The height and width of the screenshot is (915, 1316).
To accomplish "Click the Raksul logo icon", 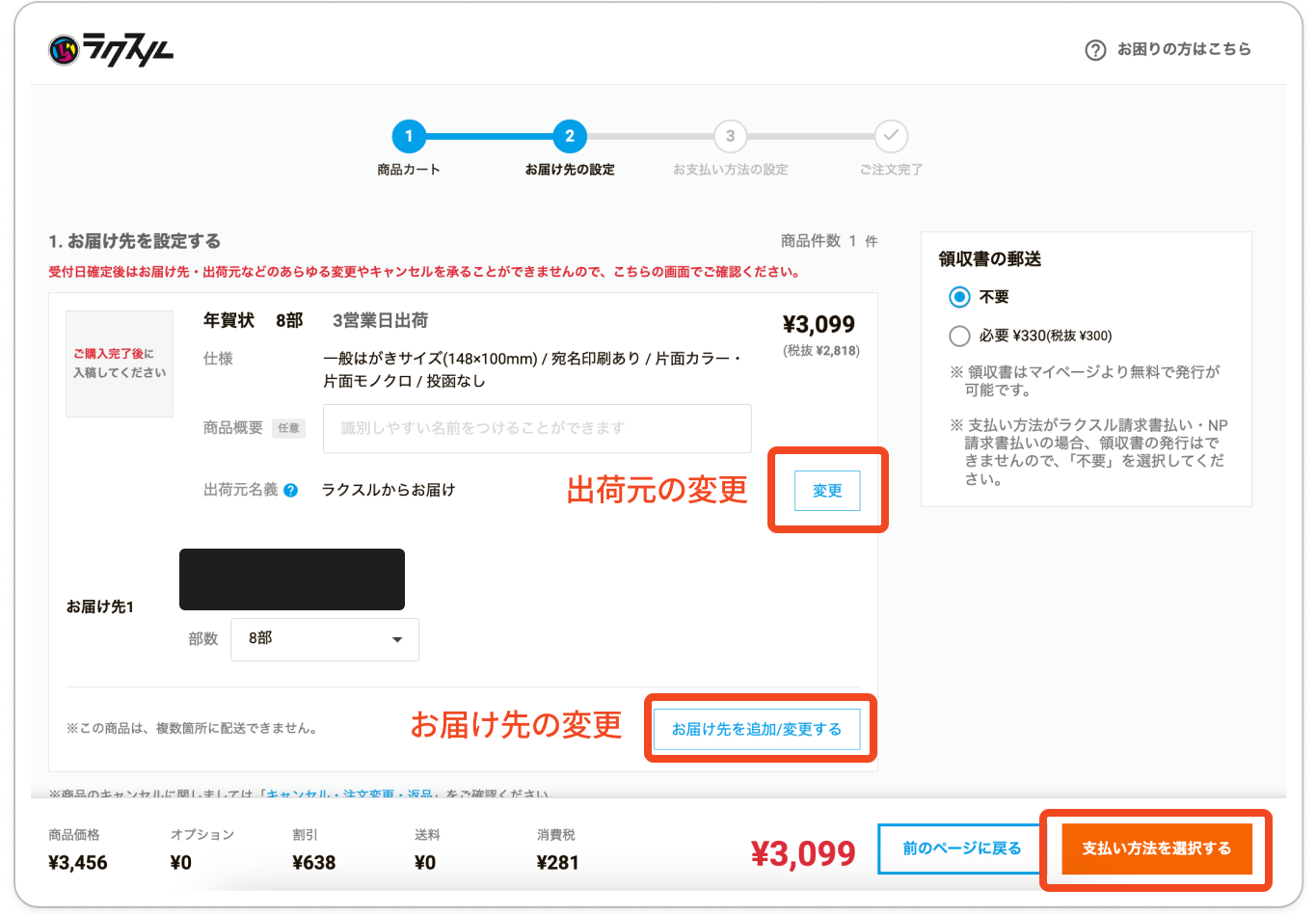I will click(64, 49).
